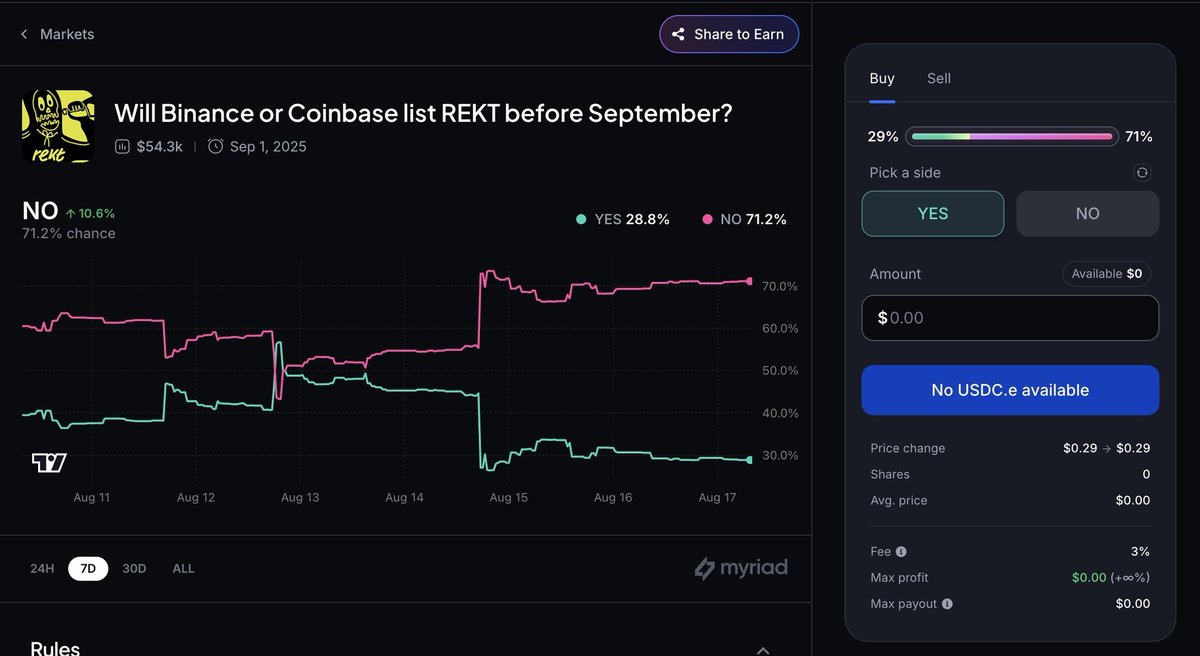Click the Price change $0.29 value

(x=1106, y=448)
